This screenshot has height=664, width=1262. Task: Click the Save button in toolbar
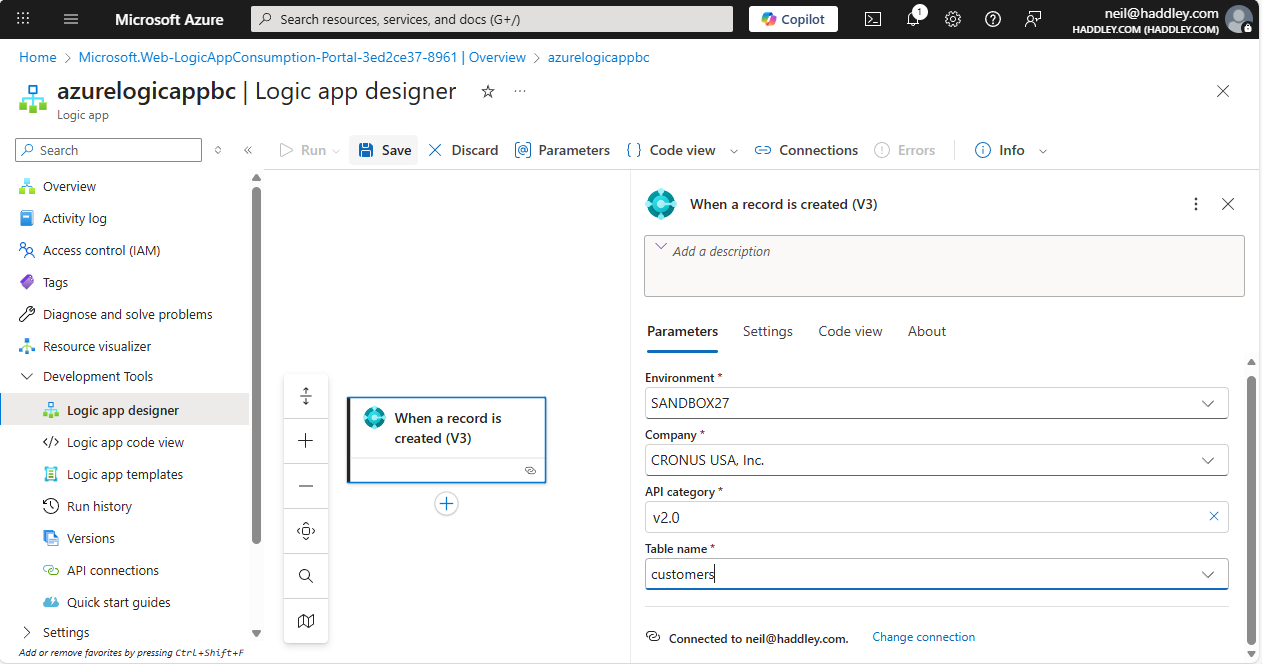point(384,150)
